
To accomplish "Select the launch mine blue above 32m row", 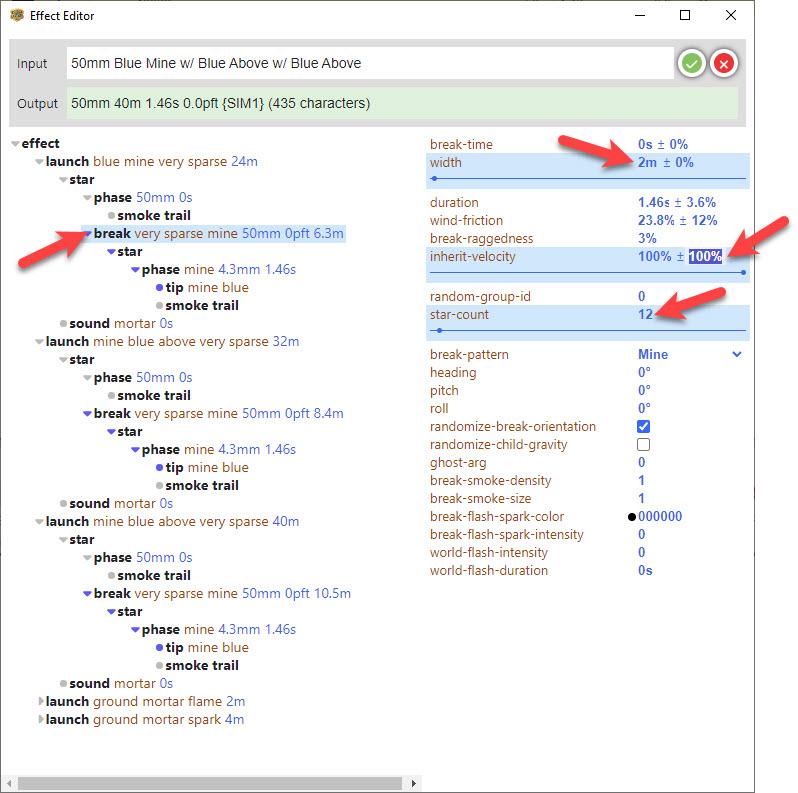I will coord(172,342).
